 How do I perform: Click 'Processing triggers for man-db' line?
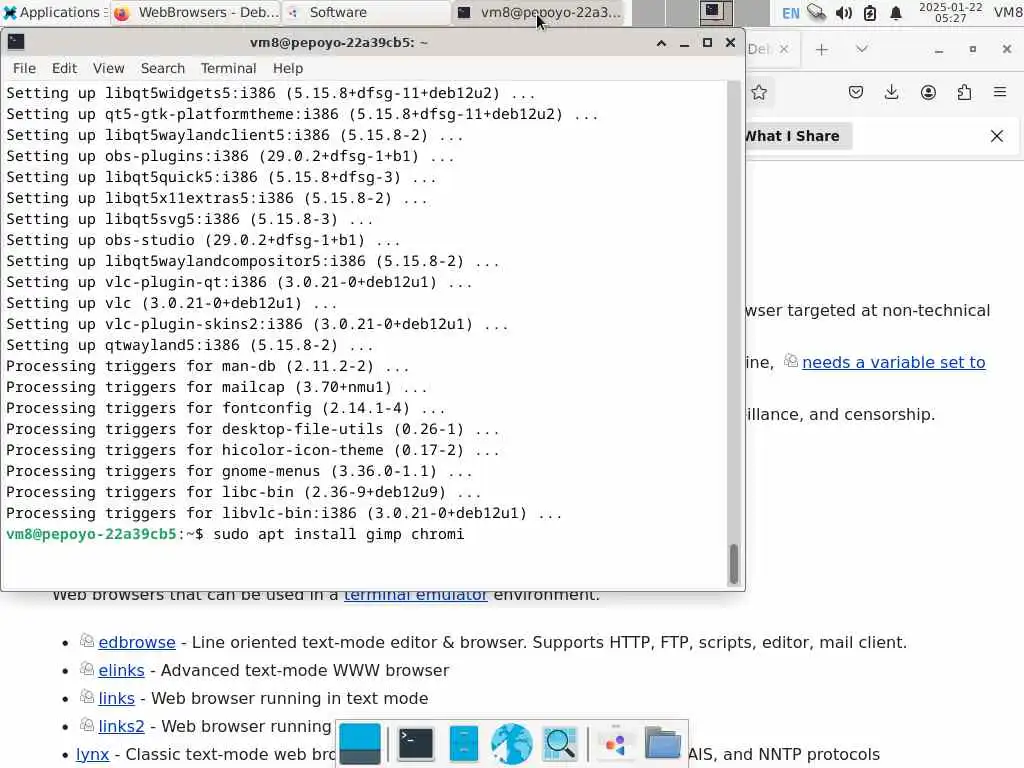208,366
